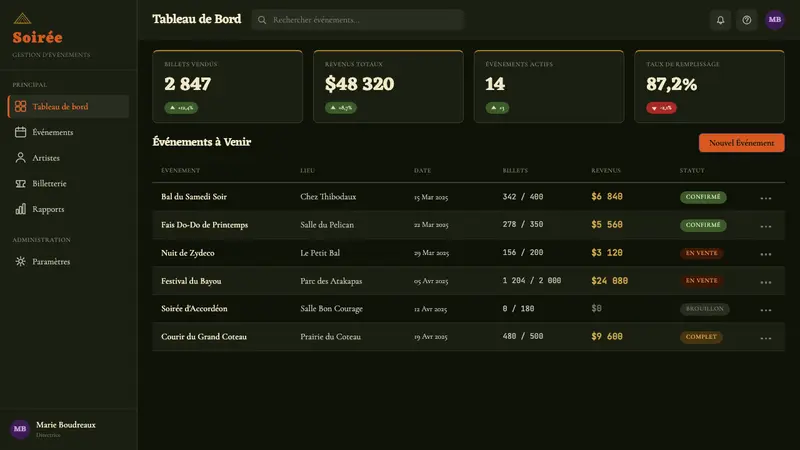Sort by the Statut column header
This screenshot has height=450, width=800.
tap(692, 170)
